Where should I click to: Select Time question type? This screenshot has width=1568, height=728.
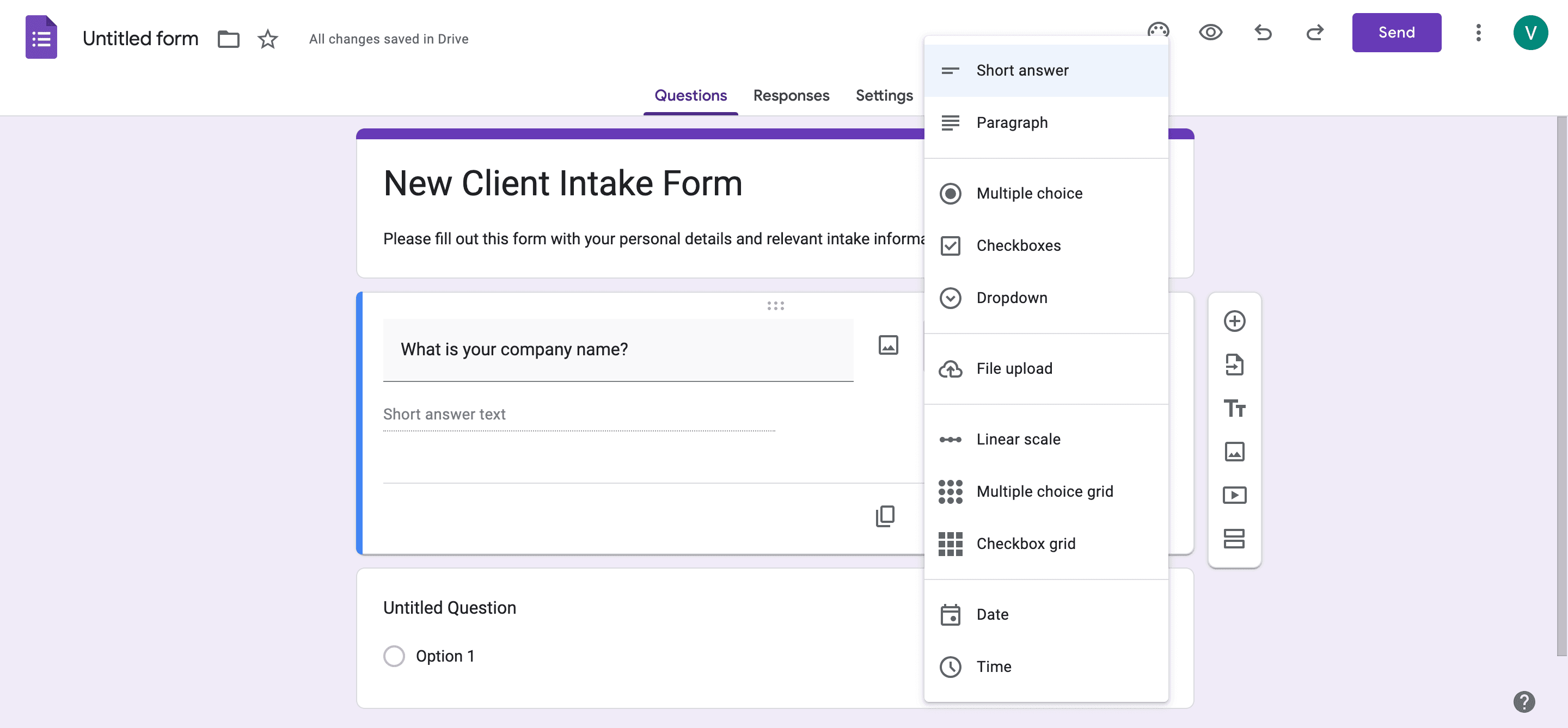click(x=1046, y=667)
